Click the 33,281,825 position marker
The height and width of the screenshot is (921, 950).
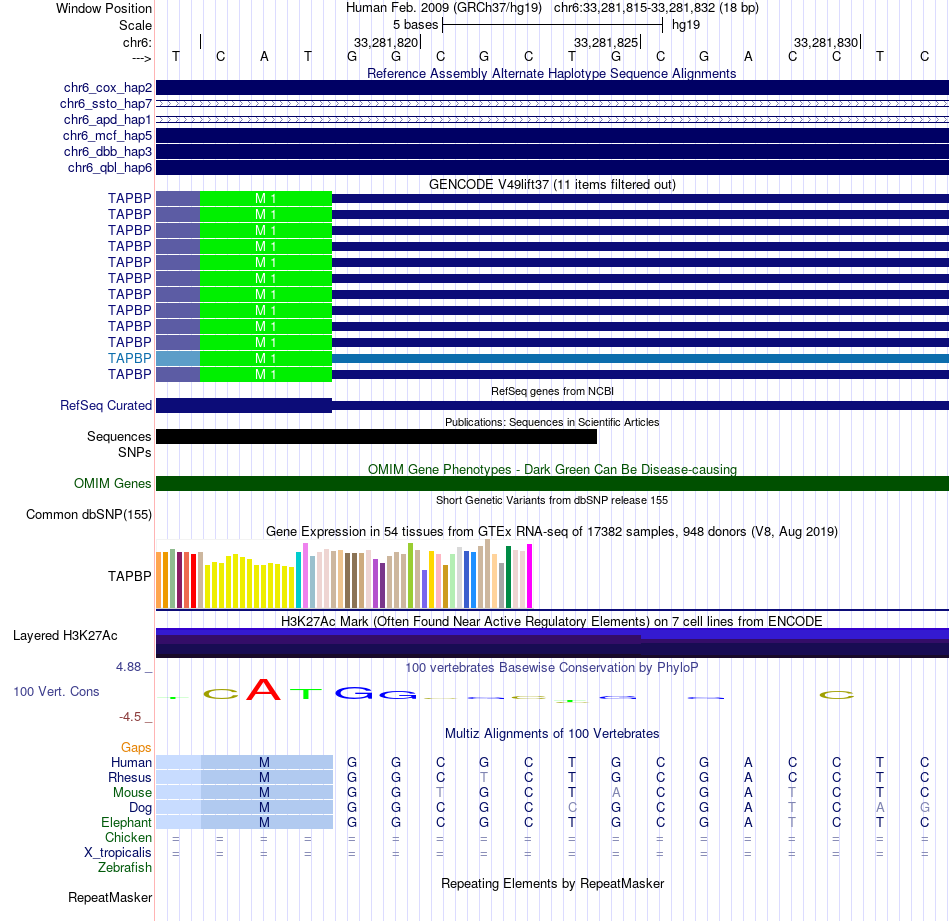click(607, 42)
